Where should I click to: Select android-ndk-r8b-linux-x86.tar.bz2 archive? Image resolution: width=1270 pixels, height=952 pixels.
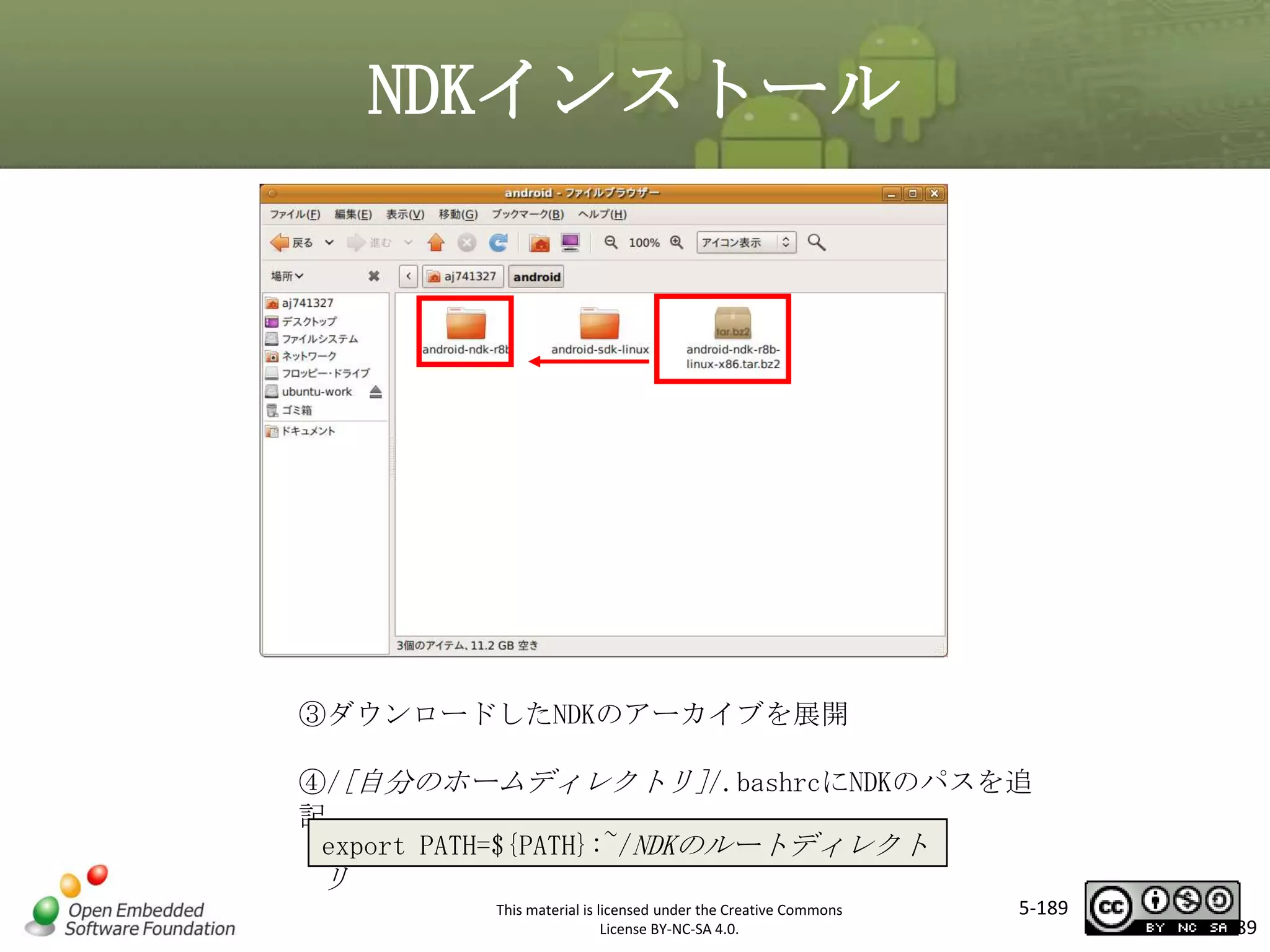click(x=732, y=338)
